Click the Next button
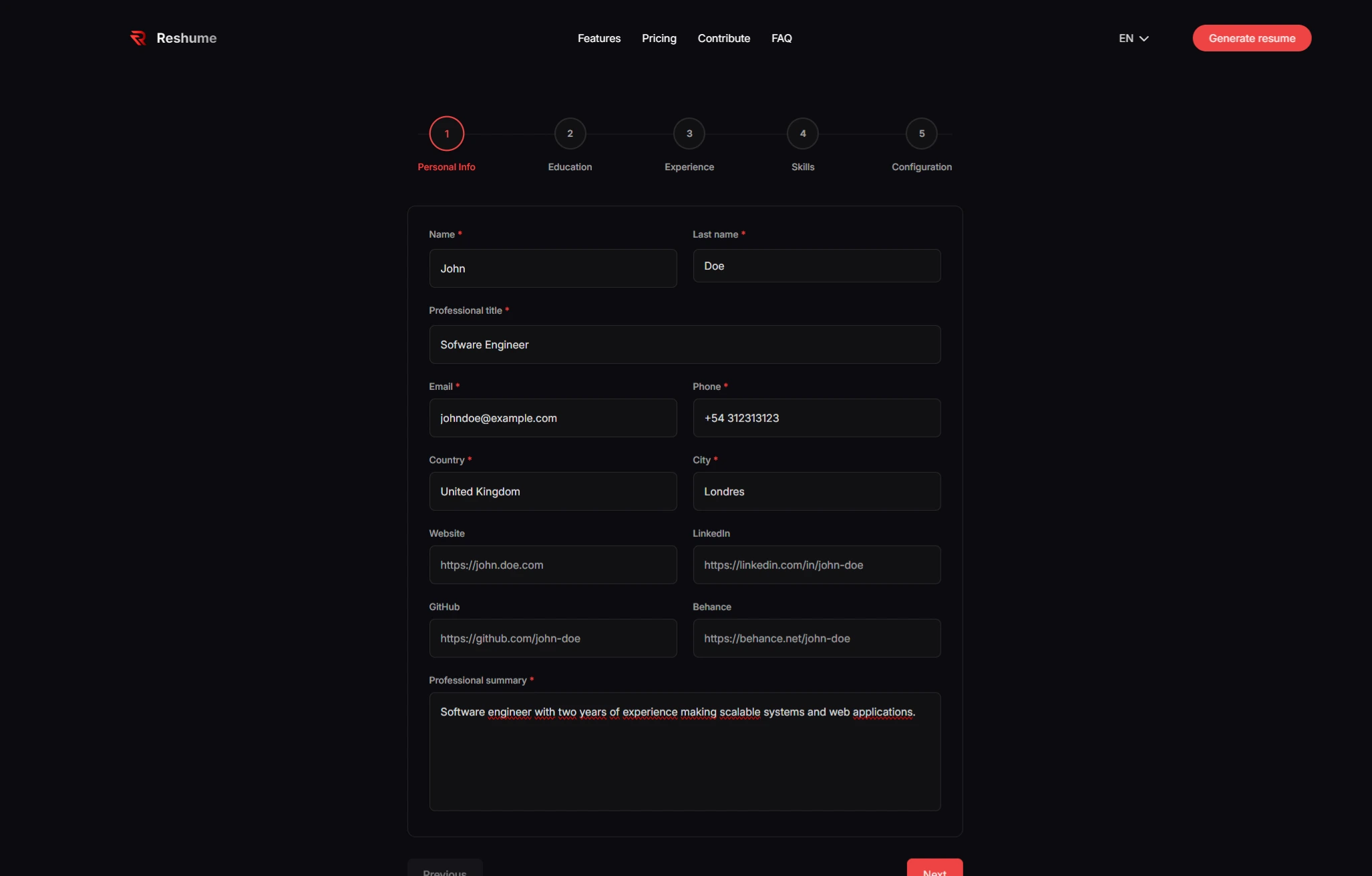Screen dimensions: 1372x876 934,869
